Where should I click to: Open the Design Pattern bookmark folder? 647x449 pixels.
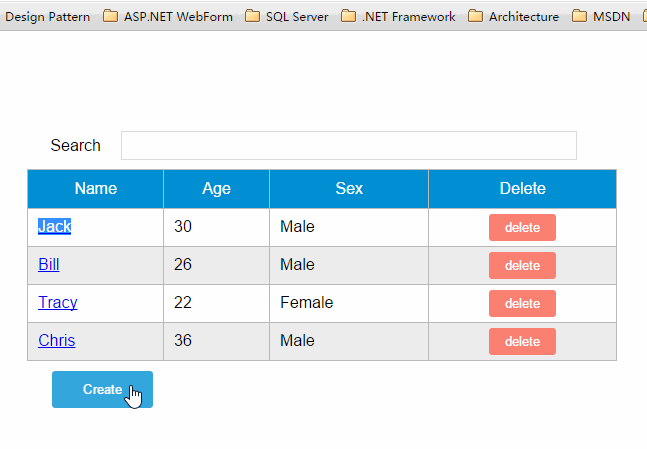[47, 17]
